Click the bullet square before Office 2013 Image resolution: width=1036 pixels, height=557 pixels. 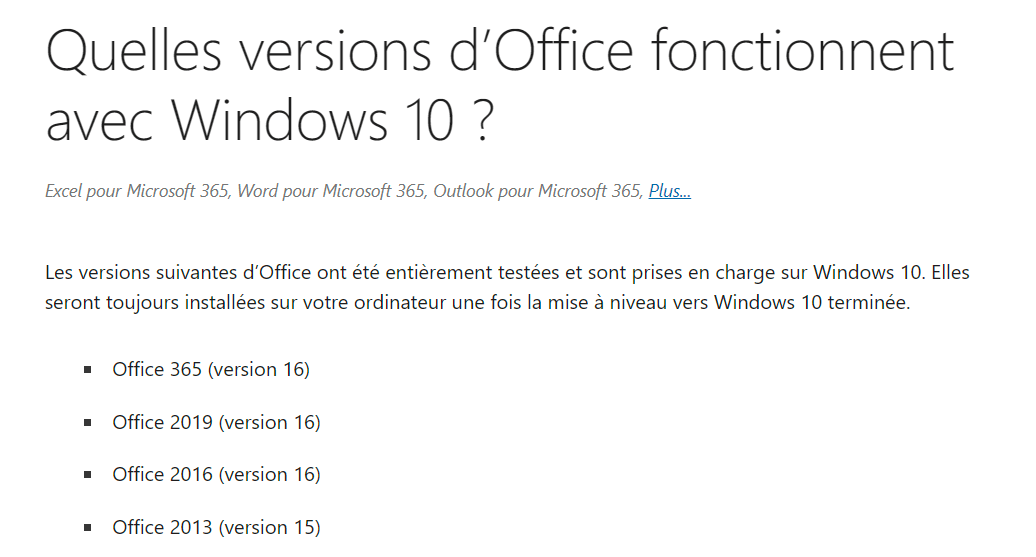[88, 528]
